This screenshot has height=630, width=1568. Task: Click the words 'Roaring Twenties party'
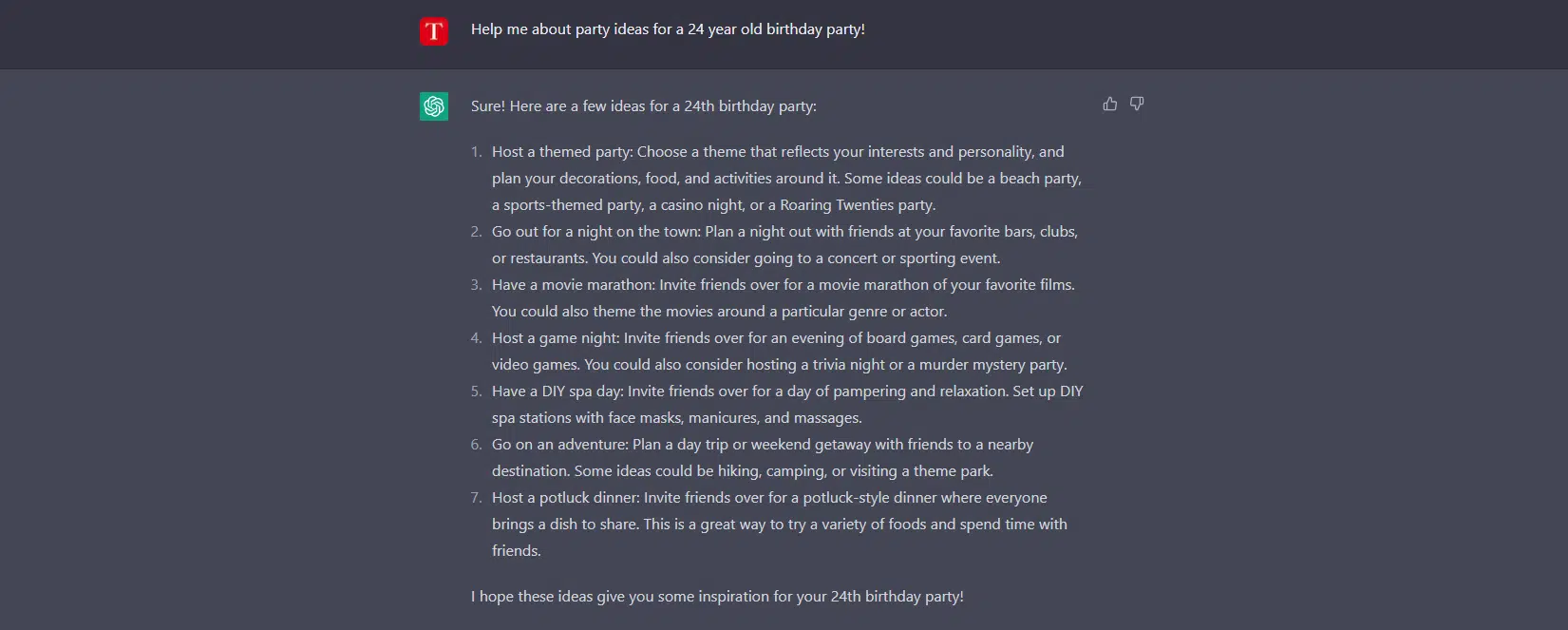[x=857, y=205]
